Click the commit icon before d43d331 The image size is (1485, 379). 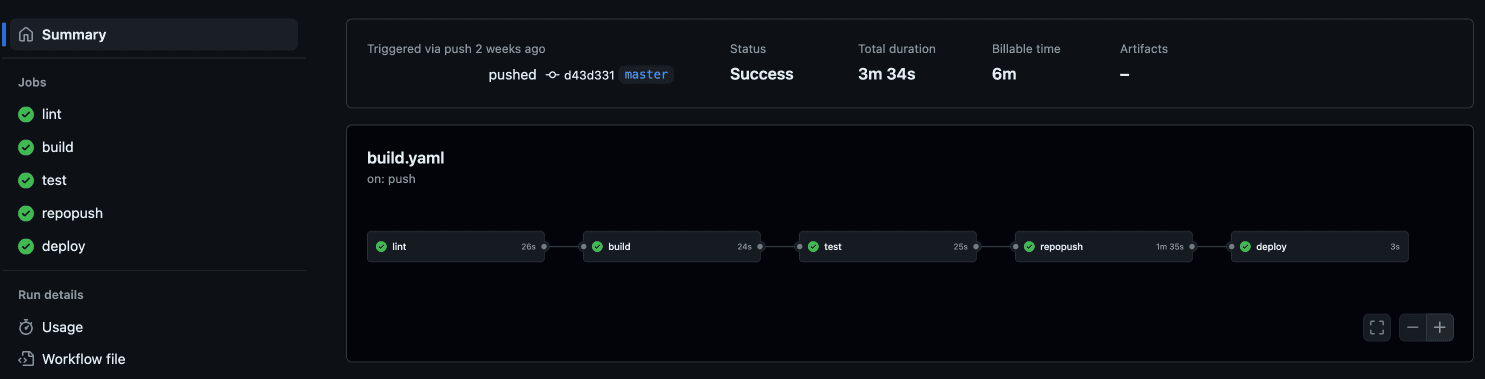point(553,75)
